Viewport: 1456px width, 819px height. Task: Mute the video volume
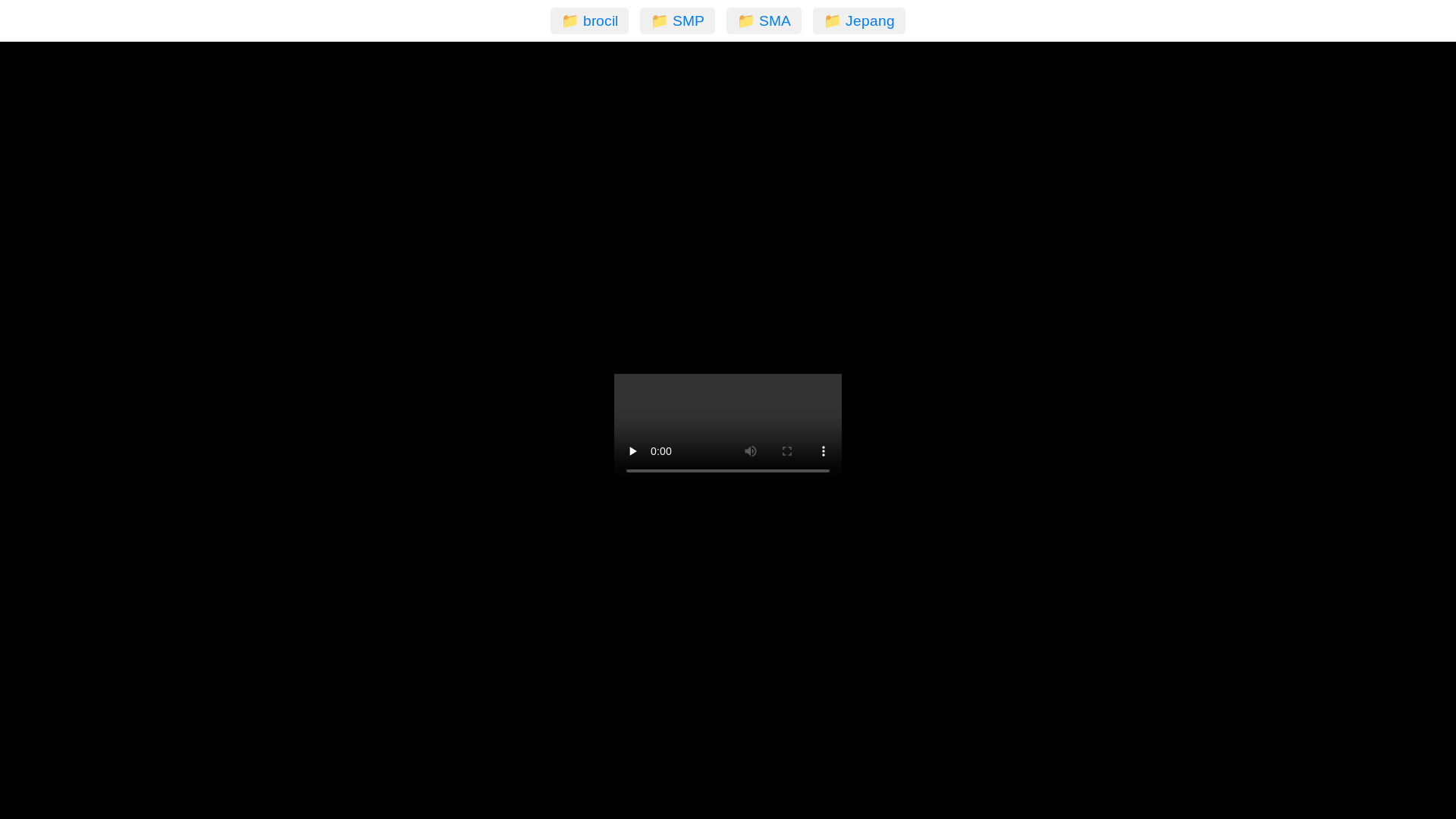click(751, 451)
